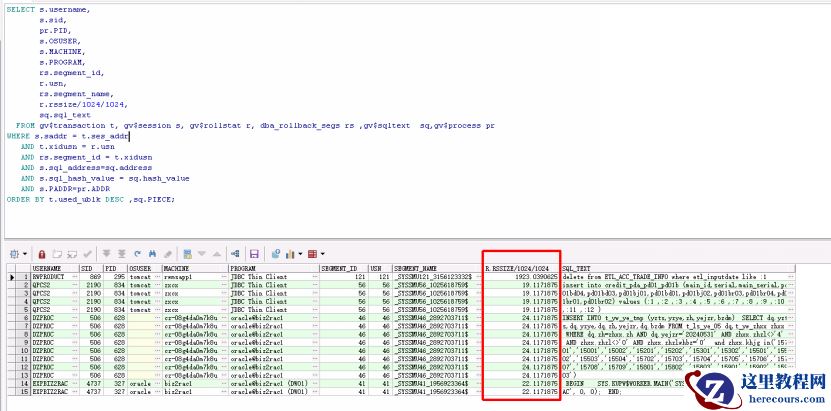Select row number 15 header in results grid

point(23,392)
